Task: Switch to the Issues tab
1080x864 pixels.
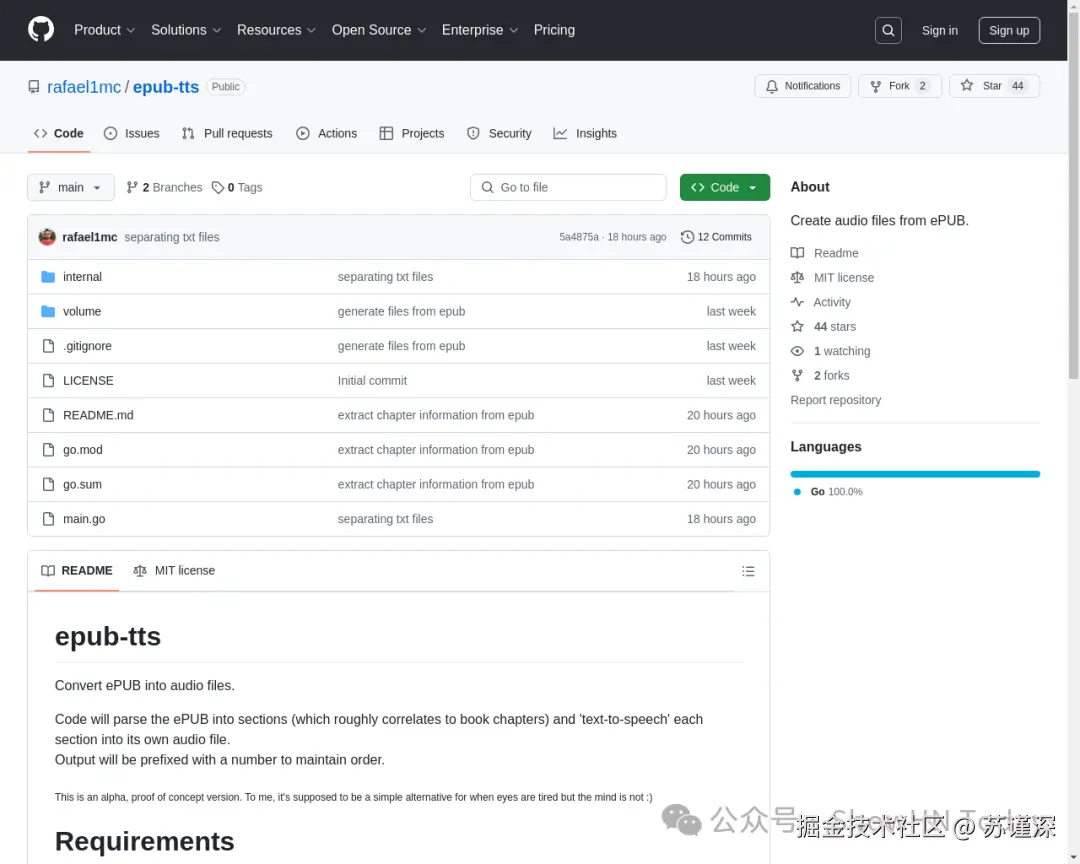Action: 132,134
